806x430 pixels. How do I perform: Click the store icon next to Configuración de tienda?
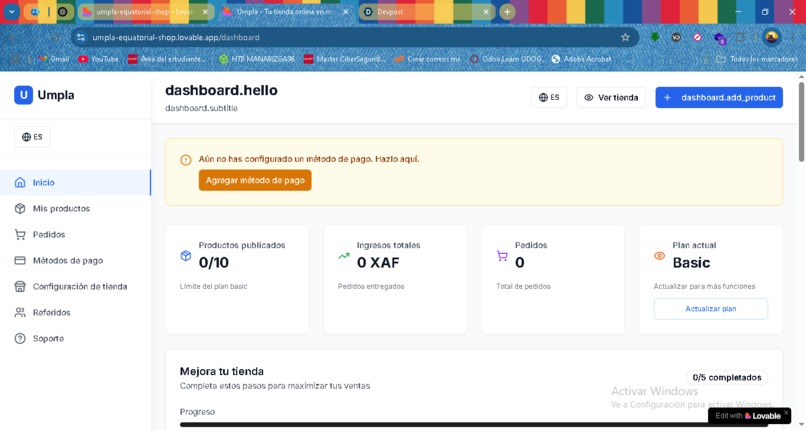point(20,287)
